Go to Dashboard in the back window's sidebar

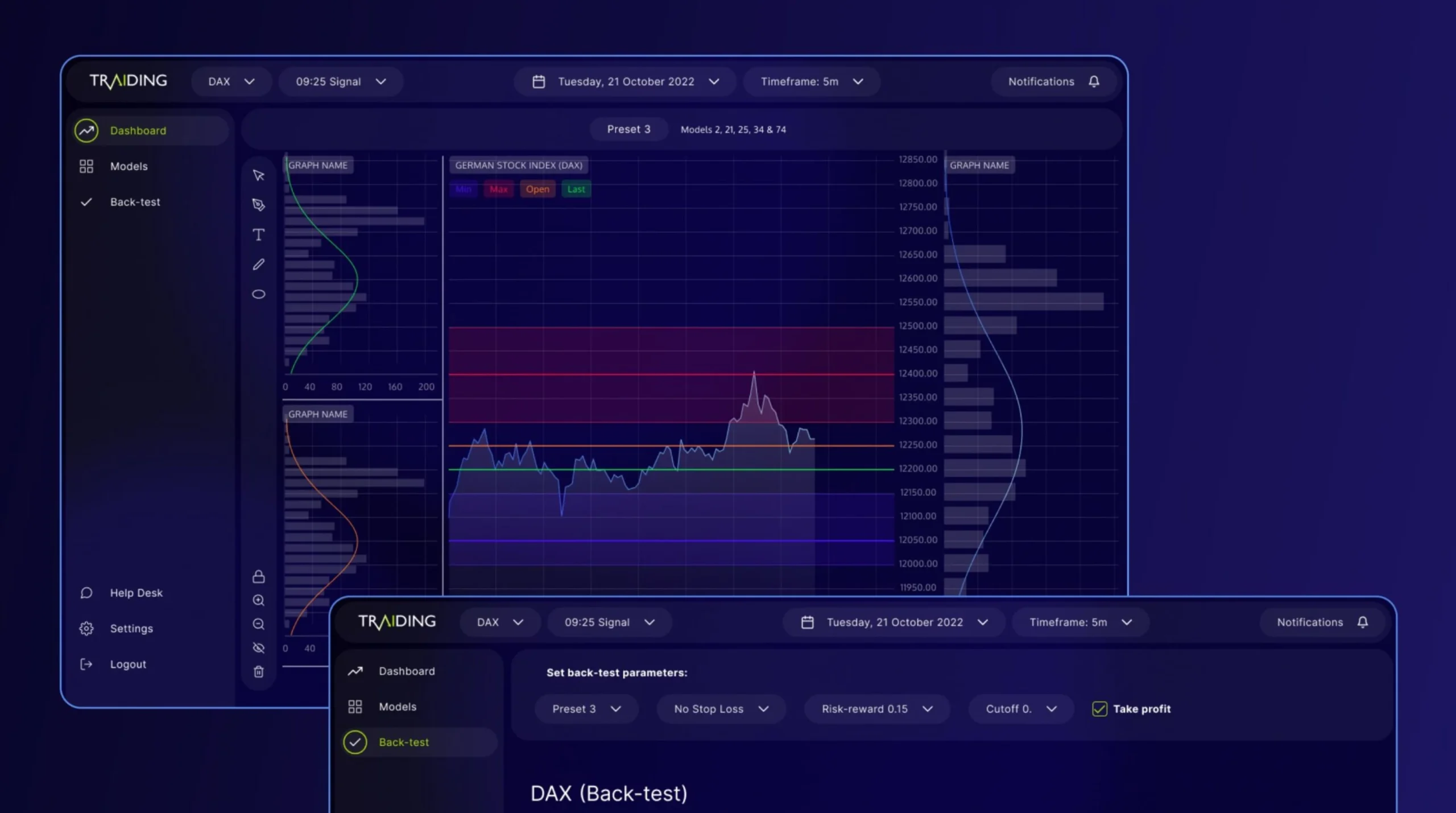pos(151,130)
